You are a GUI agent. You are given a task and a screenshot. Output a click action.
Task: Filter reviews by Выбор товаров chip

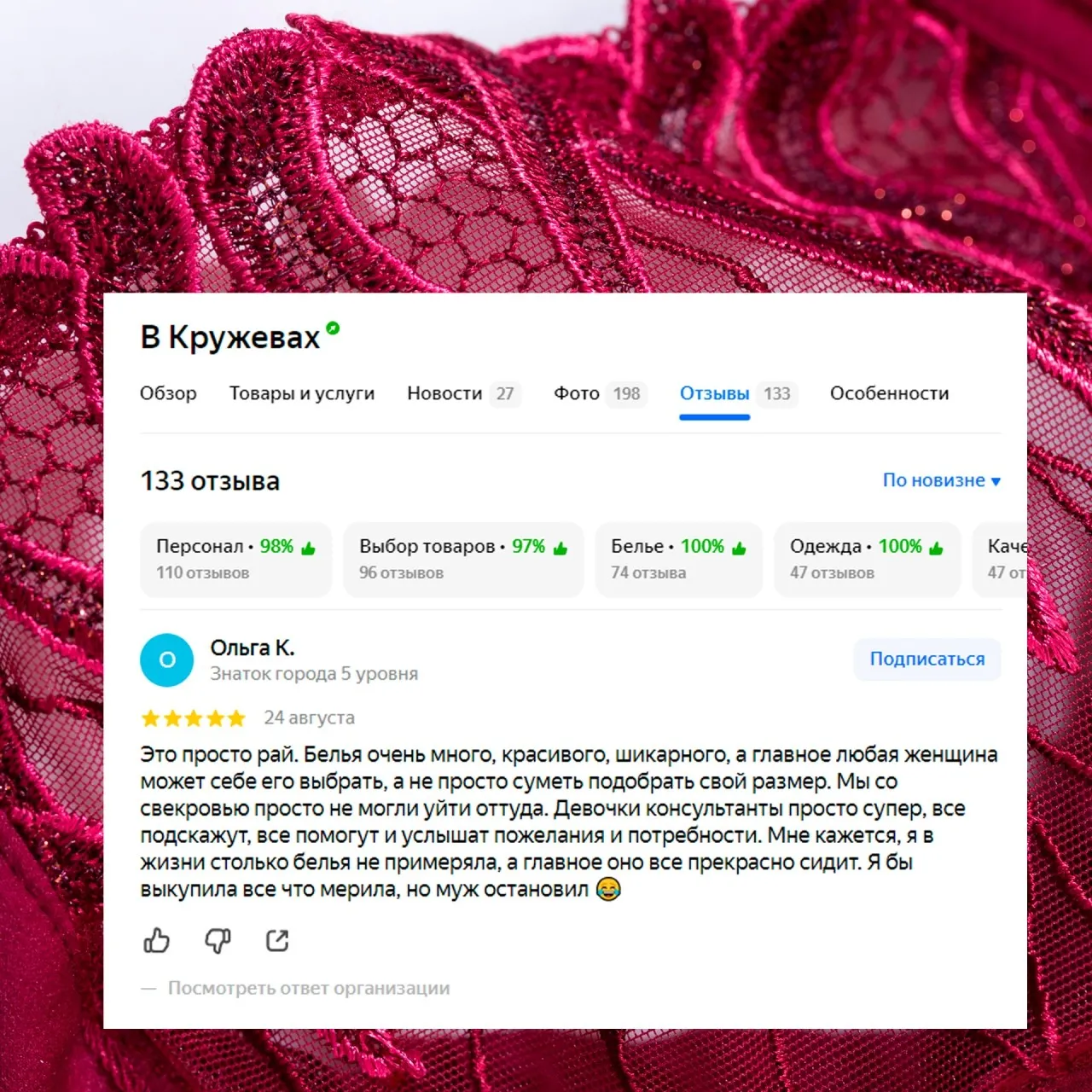(x=463, y=559)
